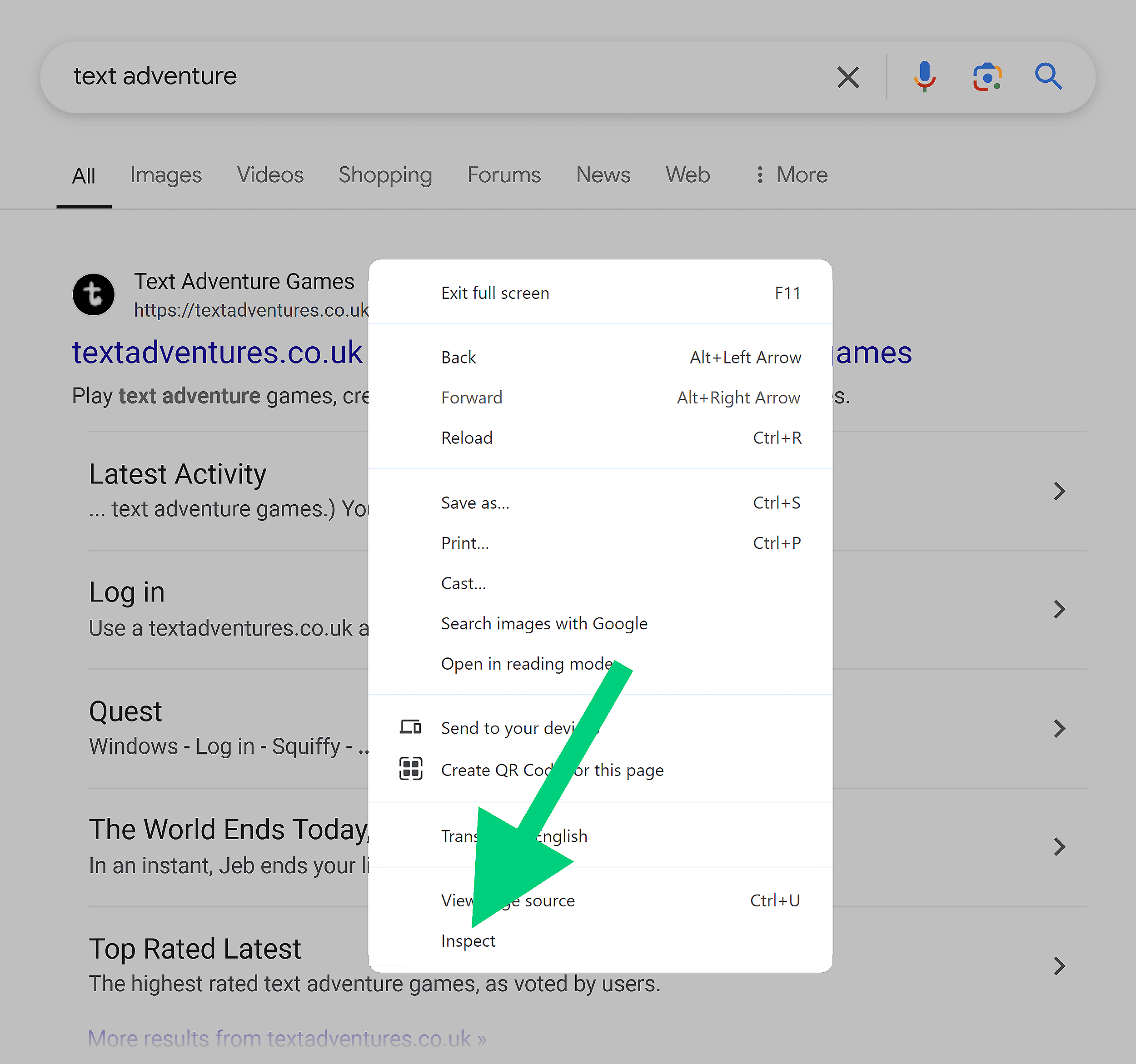This screenshot has height=1064, width=1136.
Task: Select the All results tab
Action: (84, 176)
